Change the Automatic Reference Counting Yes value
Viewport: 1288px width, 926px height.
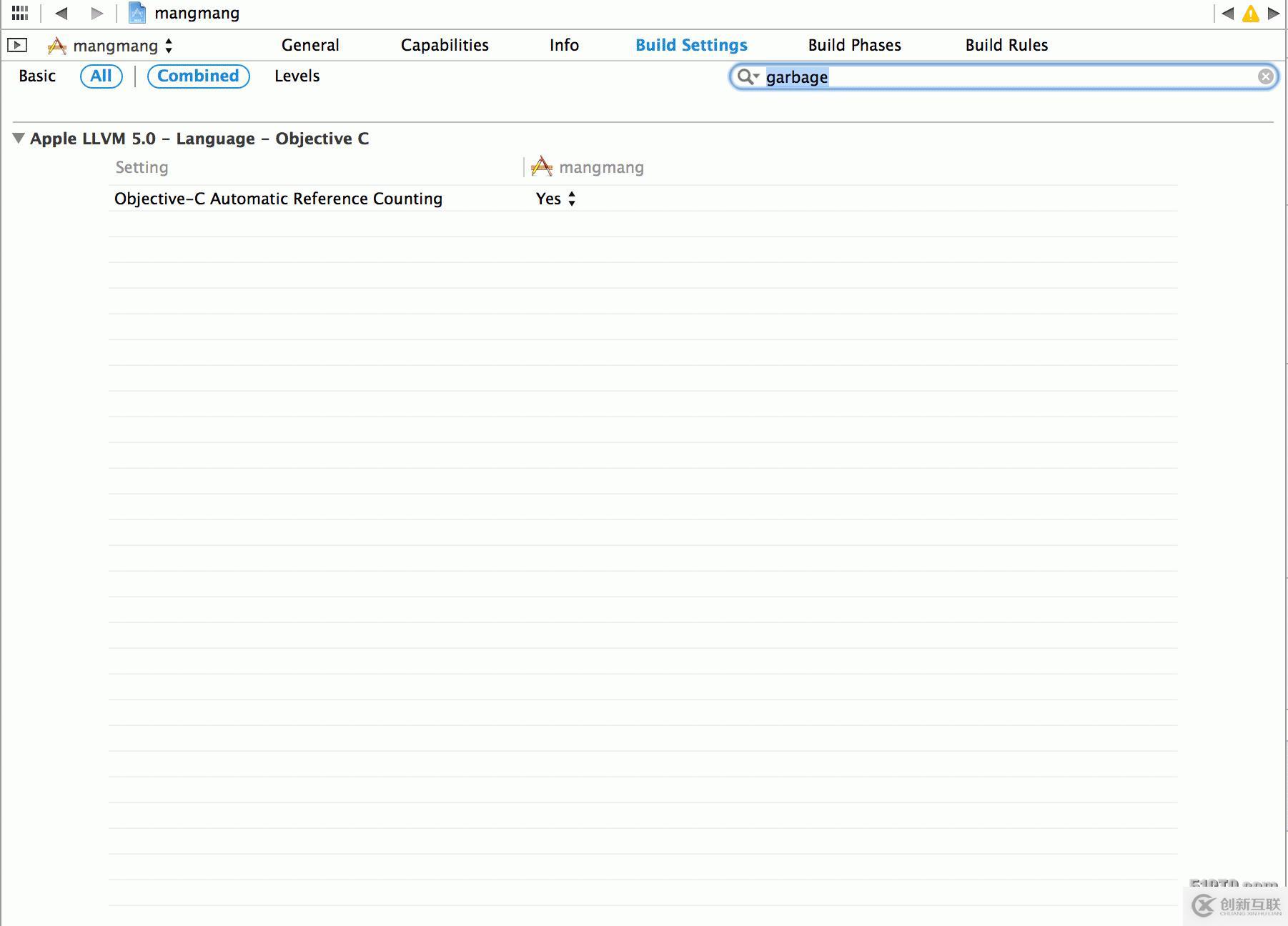click(555, 199)
